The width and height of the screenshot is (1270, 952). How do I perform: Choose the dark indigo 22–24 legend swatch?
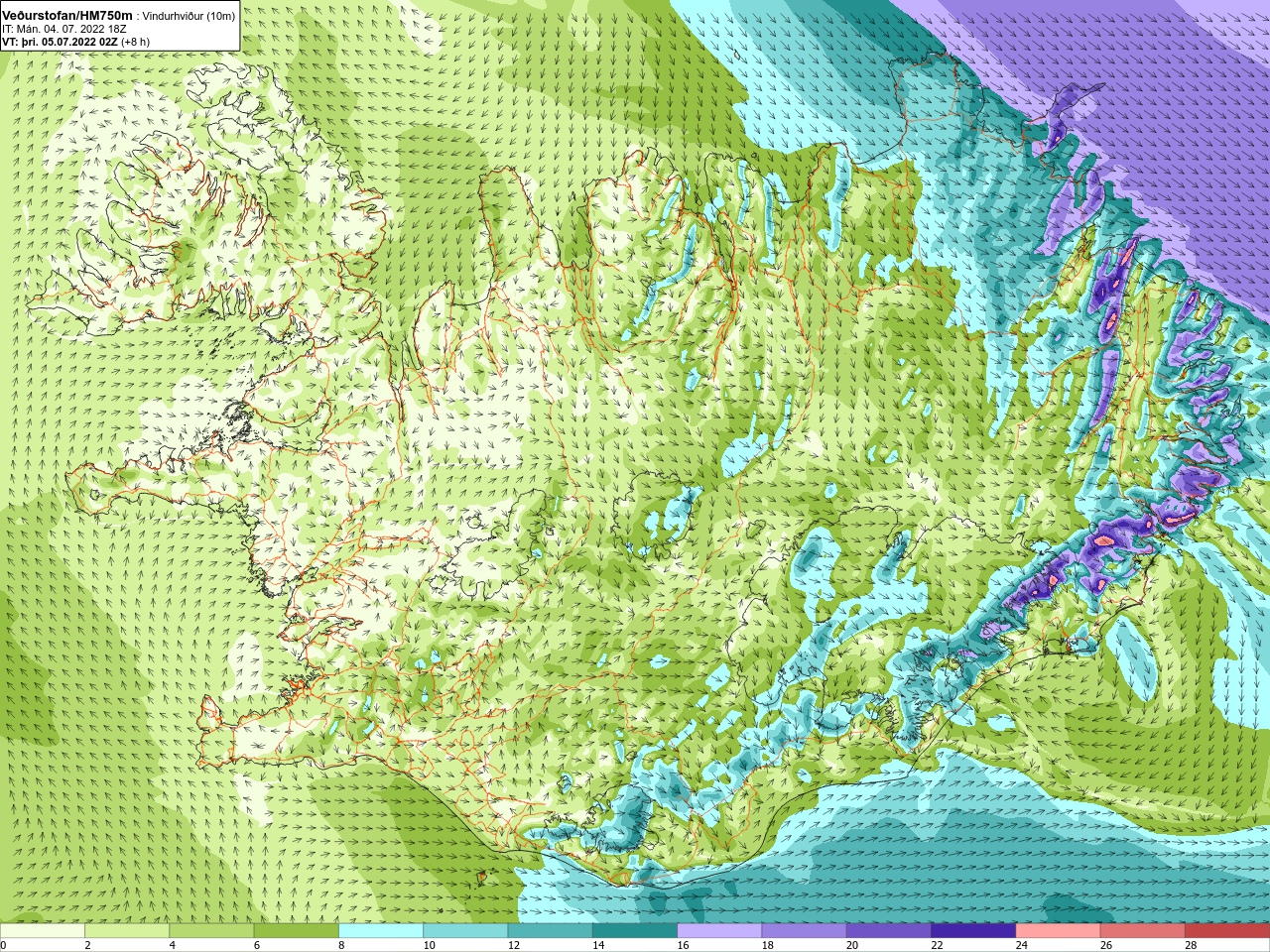973,931
